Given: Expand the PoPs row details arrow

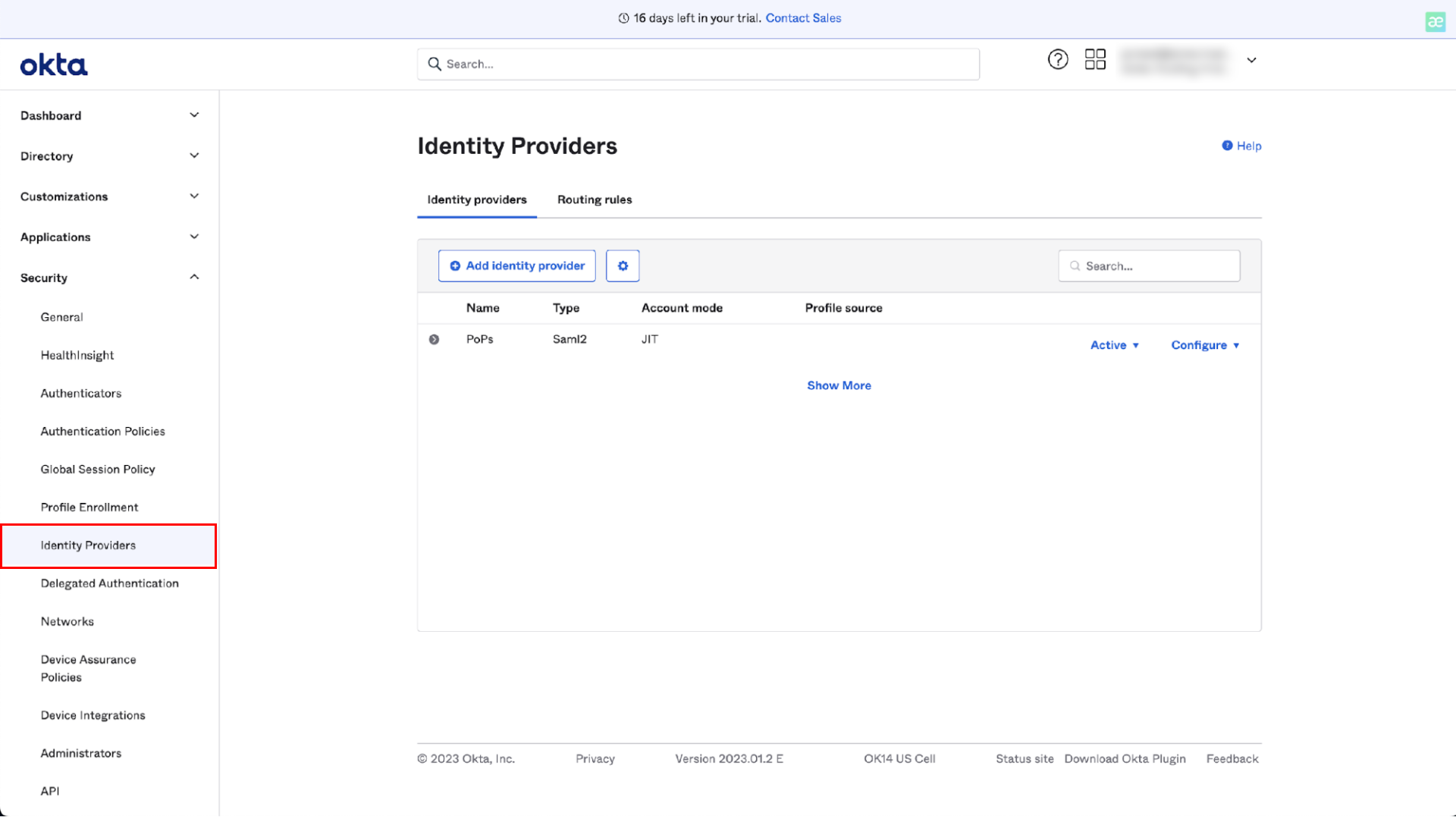Looking at the screenshot, I should pos(434,340).
